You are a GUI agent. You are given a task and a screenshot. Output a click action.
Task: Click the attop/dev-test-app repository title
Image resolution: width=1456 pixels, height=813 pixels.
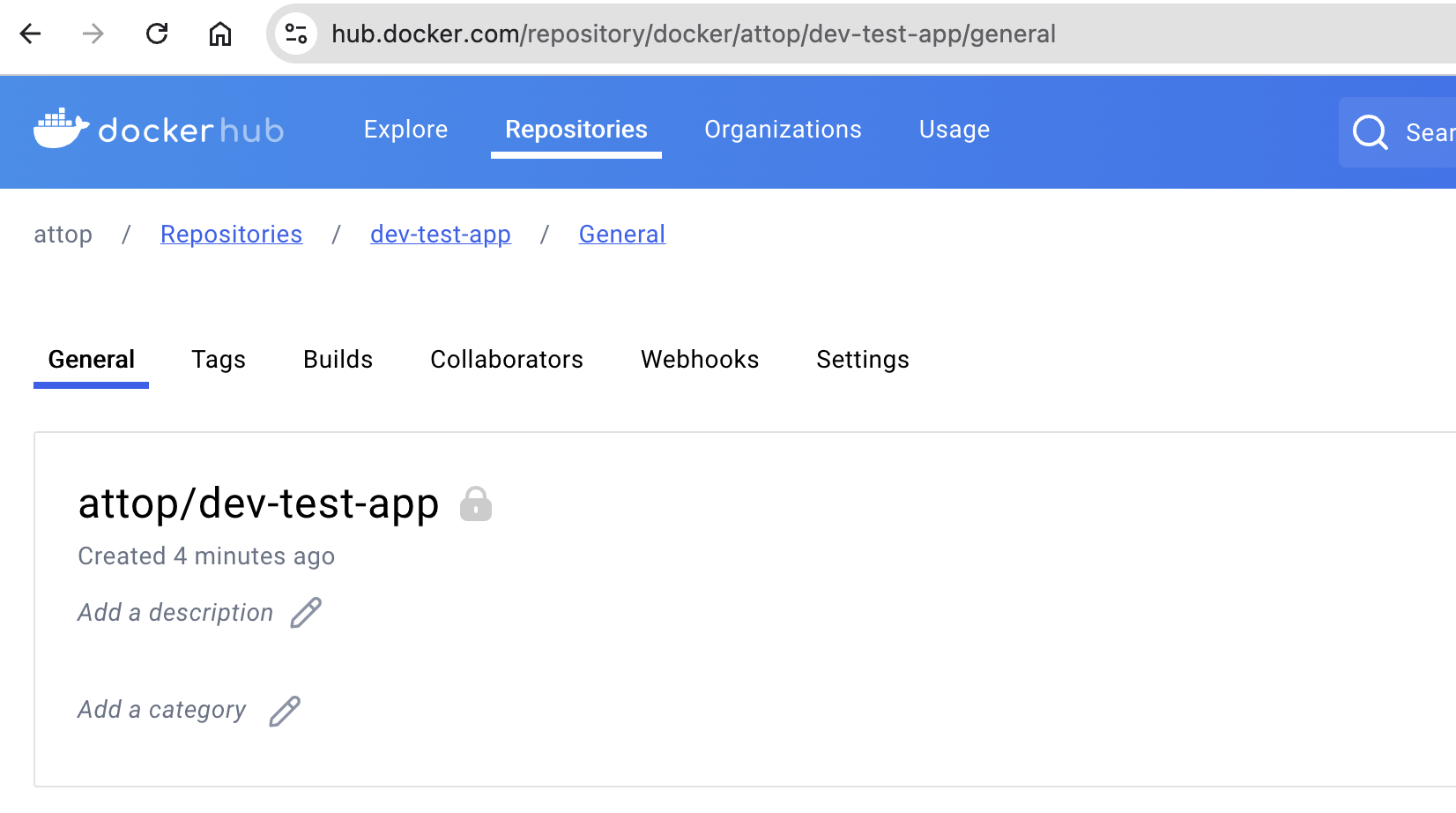click(x=258, y=504)
